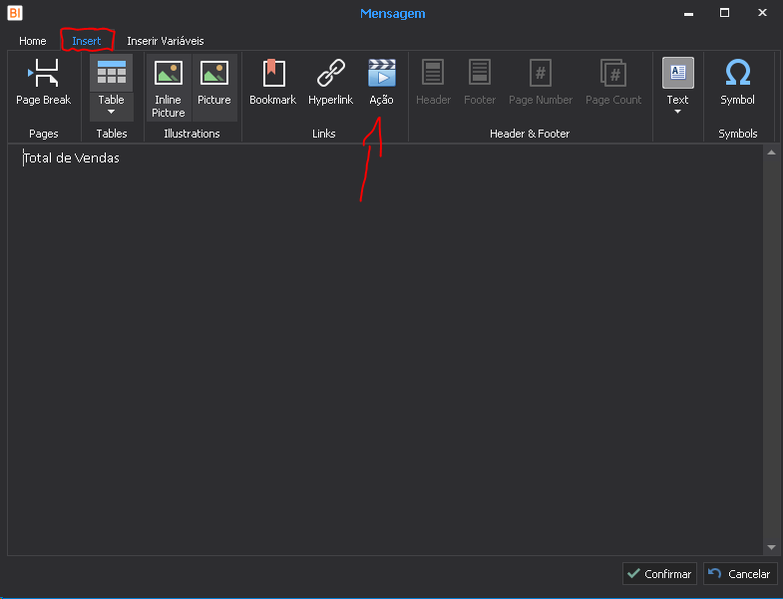Click the Table grid icon
Viewport: 783px width, 599px height.
pyautogui.click(x=111, y=73)
